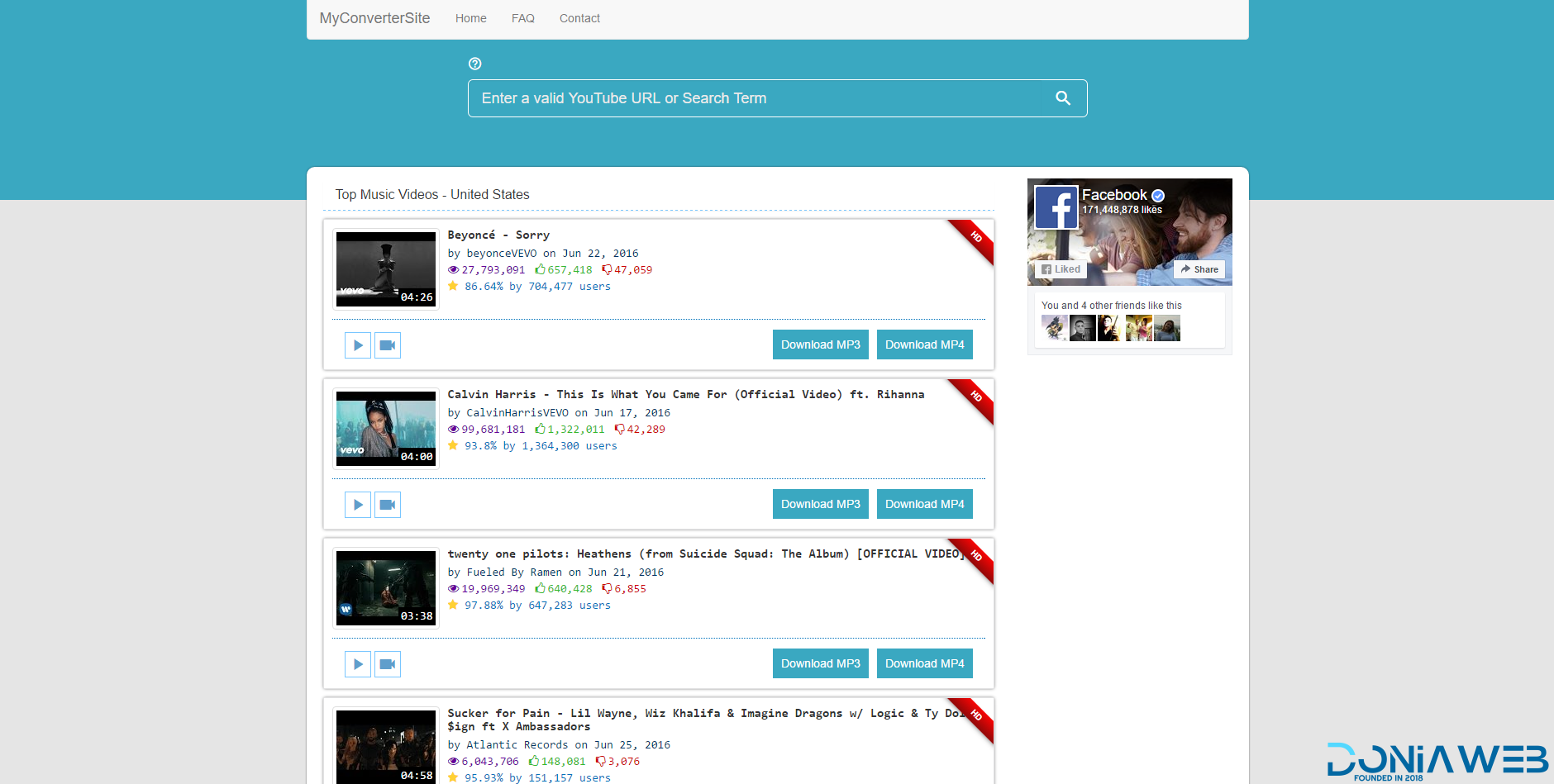The width and height of the screenshot is (1554, 784).
Task: Click the twenty one pilots Heathens thumbnail
Action: click(386, 588)
